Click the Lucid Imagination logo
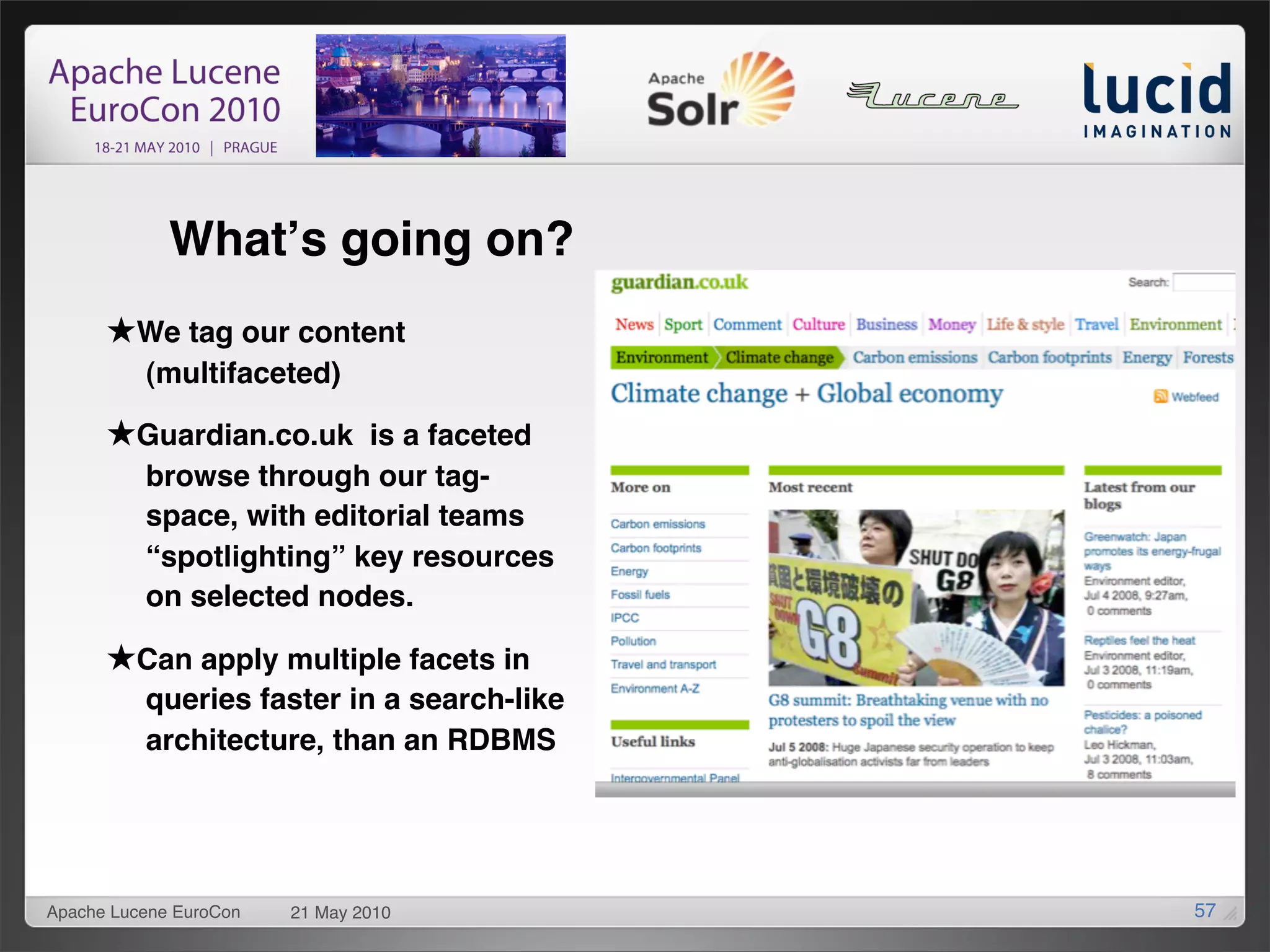This screenshot has width=1270, height=952. click(x=1157, y=100)
